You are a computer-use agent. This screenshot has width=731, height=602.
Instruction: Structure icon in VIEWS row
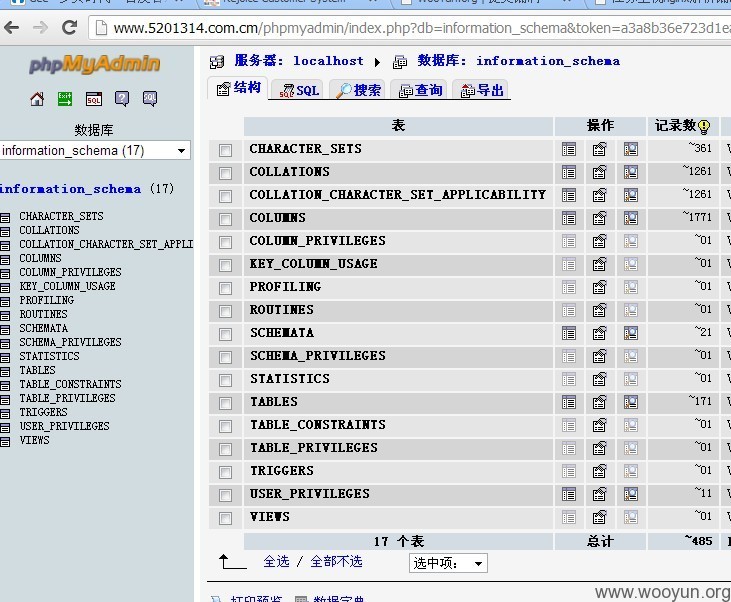600,517
